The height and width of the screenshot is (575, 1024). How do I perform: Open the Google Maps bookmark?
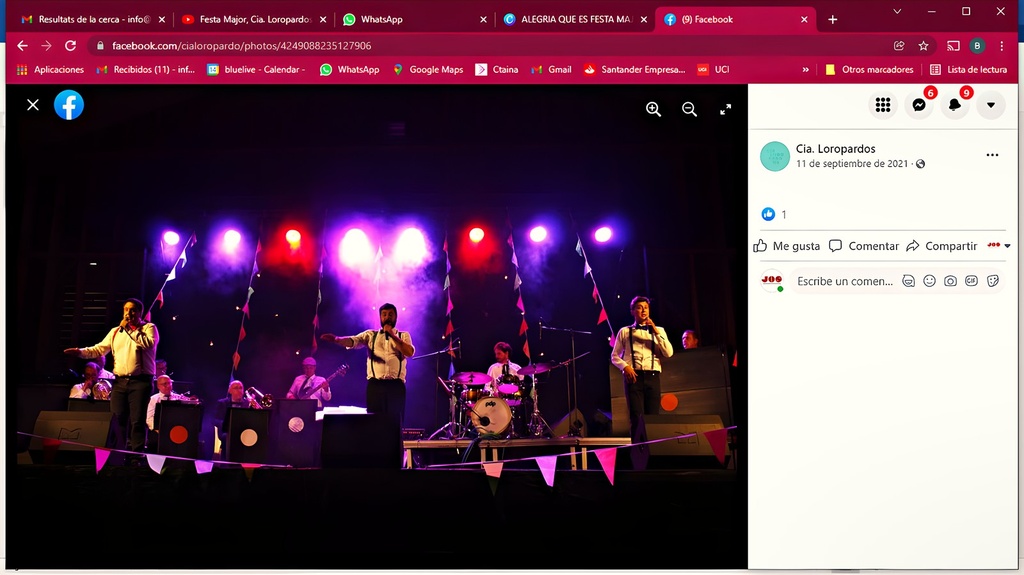coord(428,69)
